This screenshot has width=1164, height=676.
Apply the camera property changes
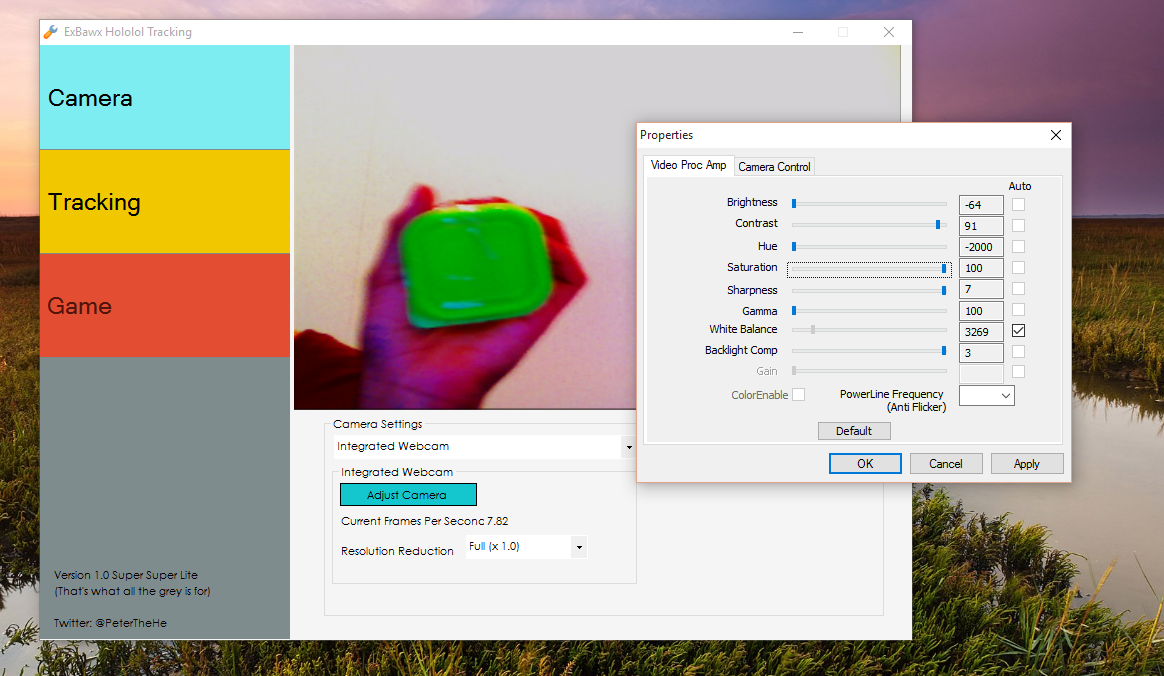tap(1027, 463)
